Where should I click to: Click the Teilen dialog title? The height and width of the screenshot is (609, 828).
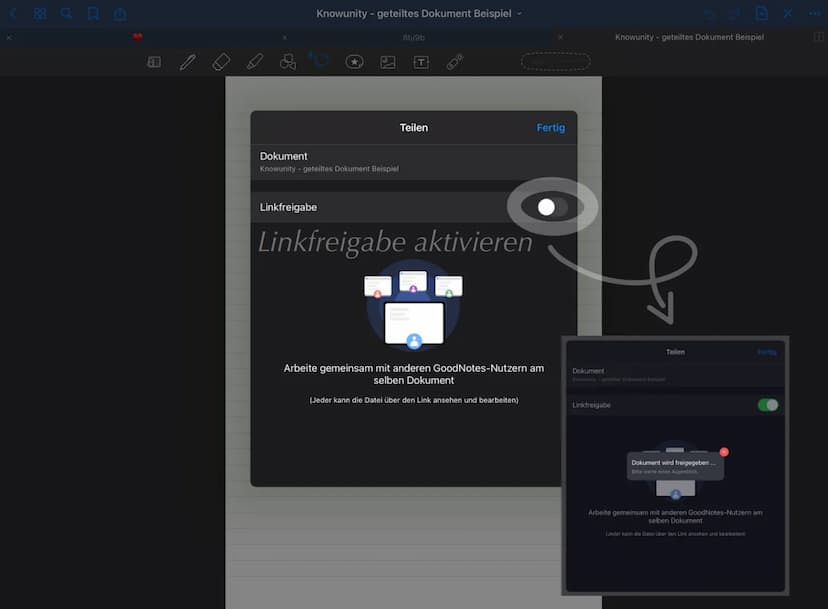pos(413,128)
